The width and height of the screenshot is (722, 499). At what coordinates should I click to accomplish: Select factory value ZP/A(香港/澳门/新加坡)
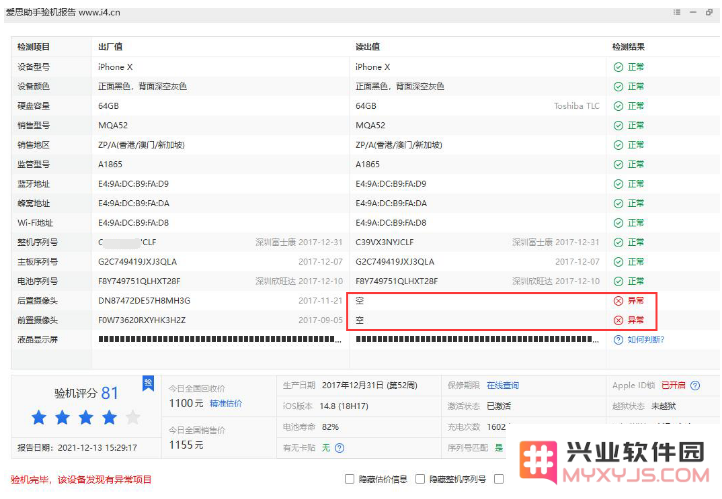141,145
